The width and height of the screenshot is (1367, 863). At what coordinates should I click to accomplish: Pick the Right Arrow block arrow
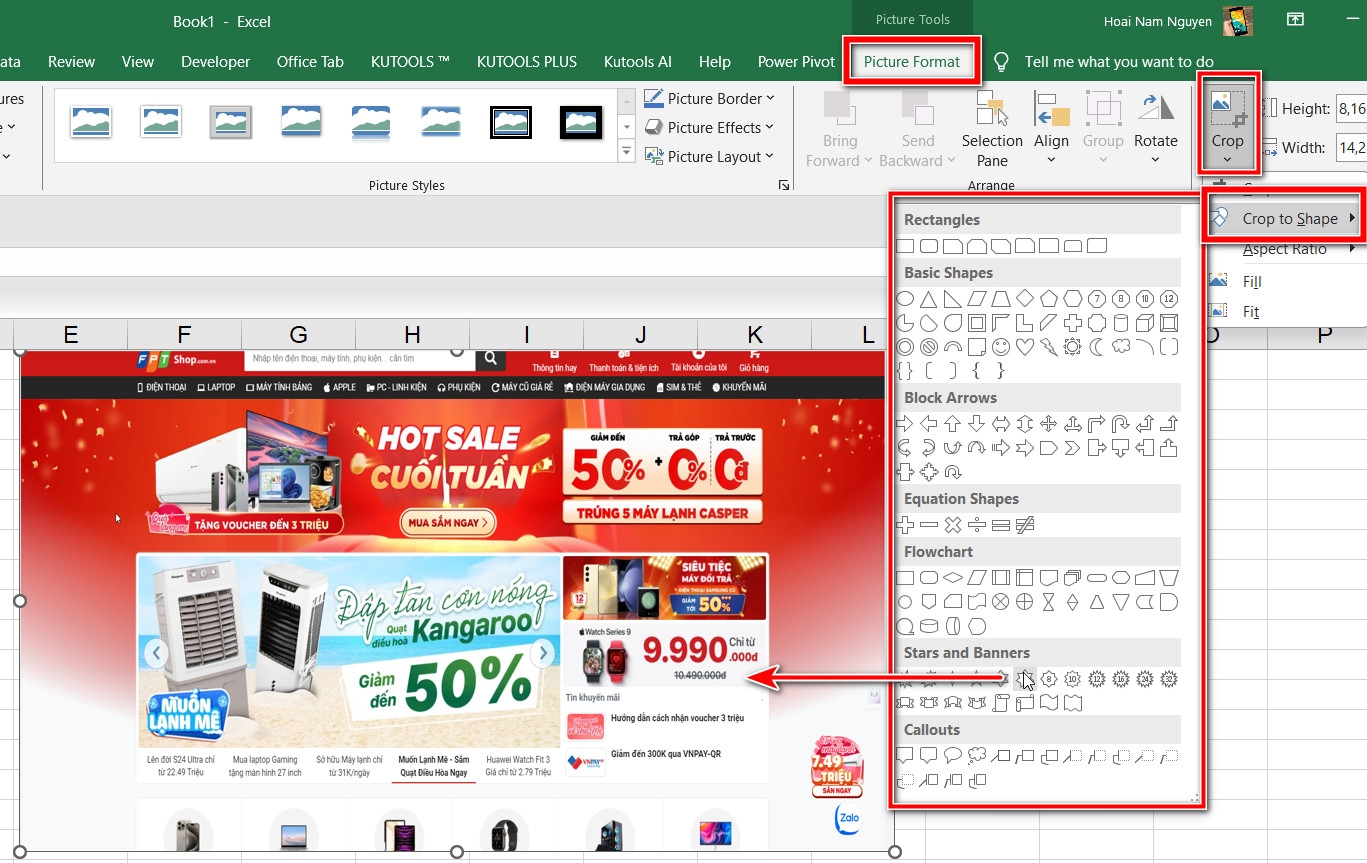pyautogui.click(x=905, y=423)
